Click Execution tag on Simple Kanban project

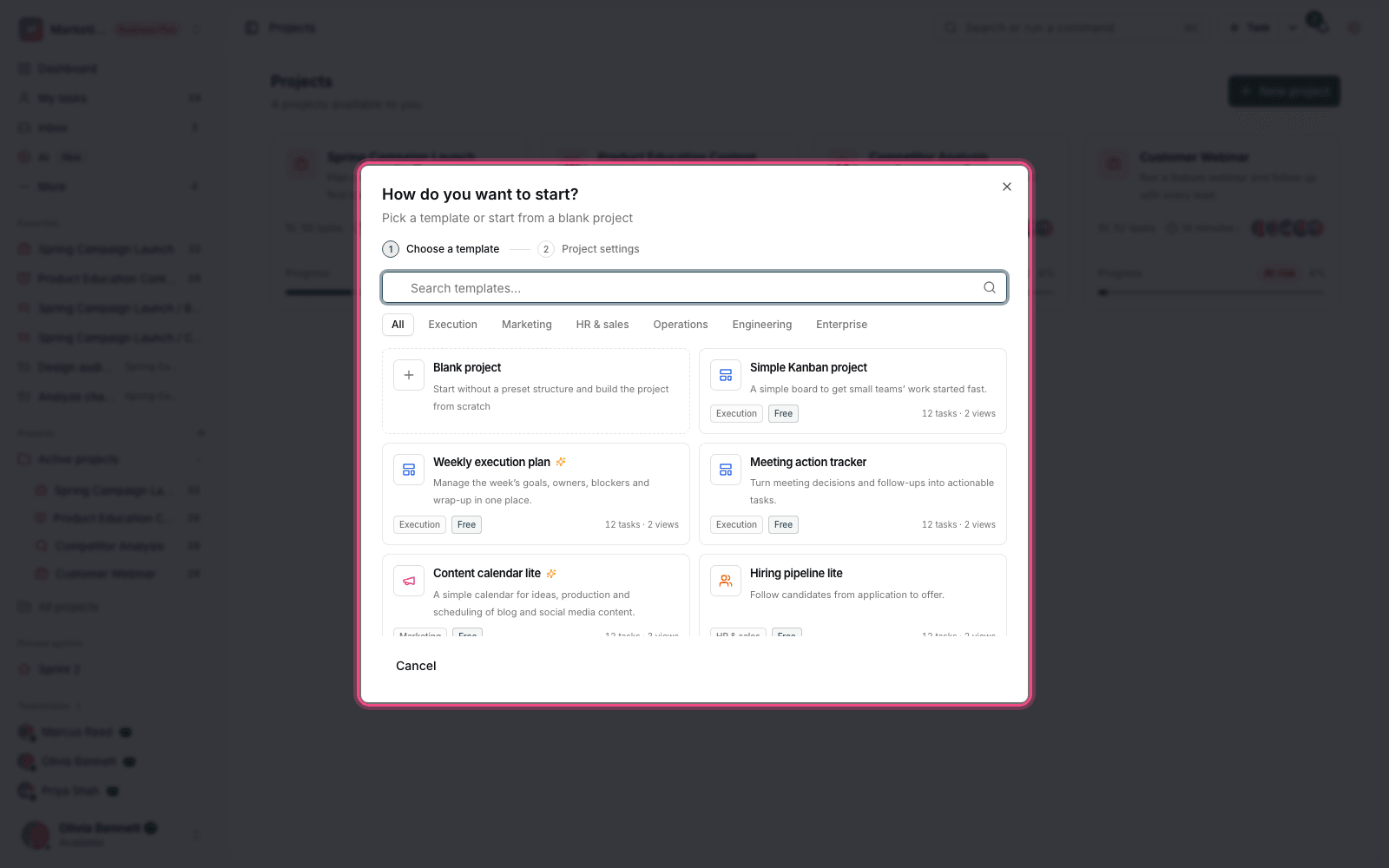coord(736,414)
